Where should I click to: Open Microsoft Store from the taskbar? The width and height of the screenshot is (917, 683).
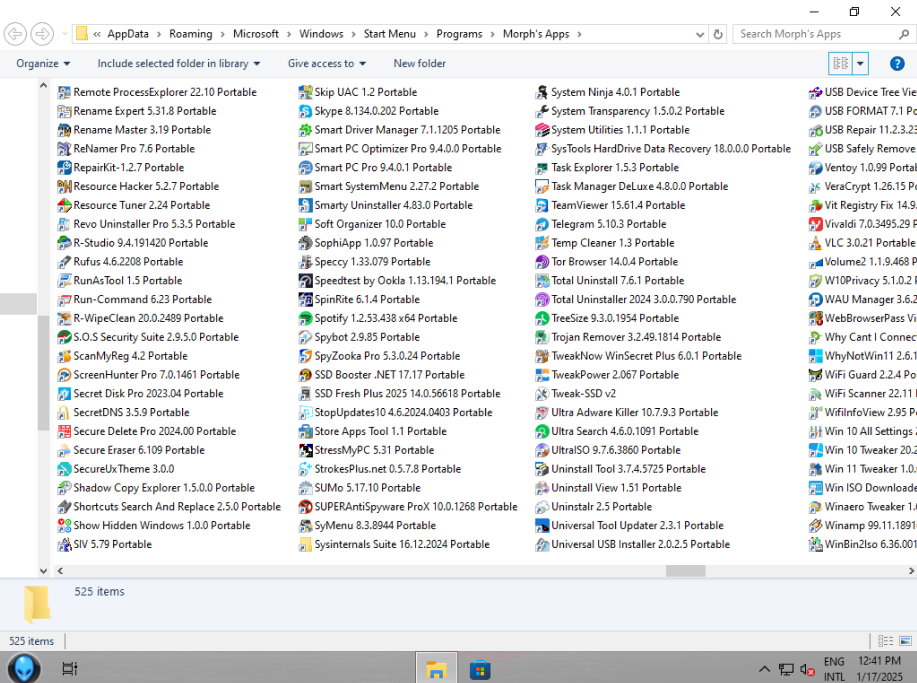click(480, 668)
